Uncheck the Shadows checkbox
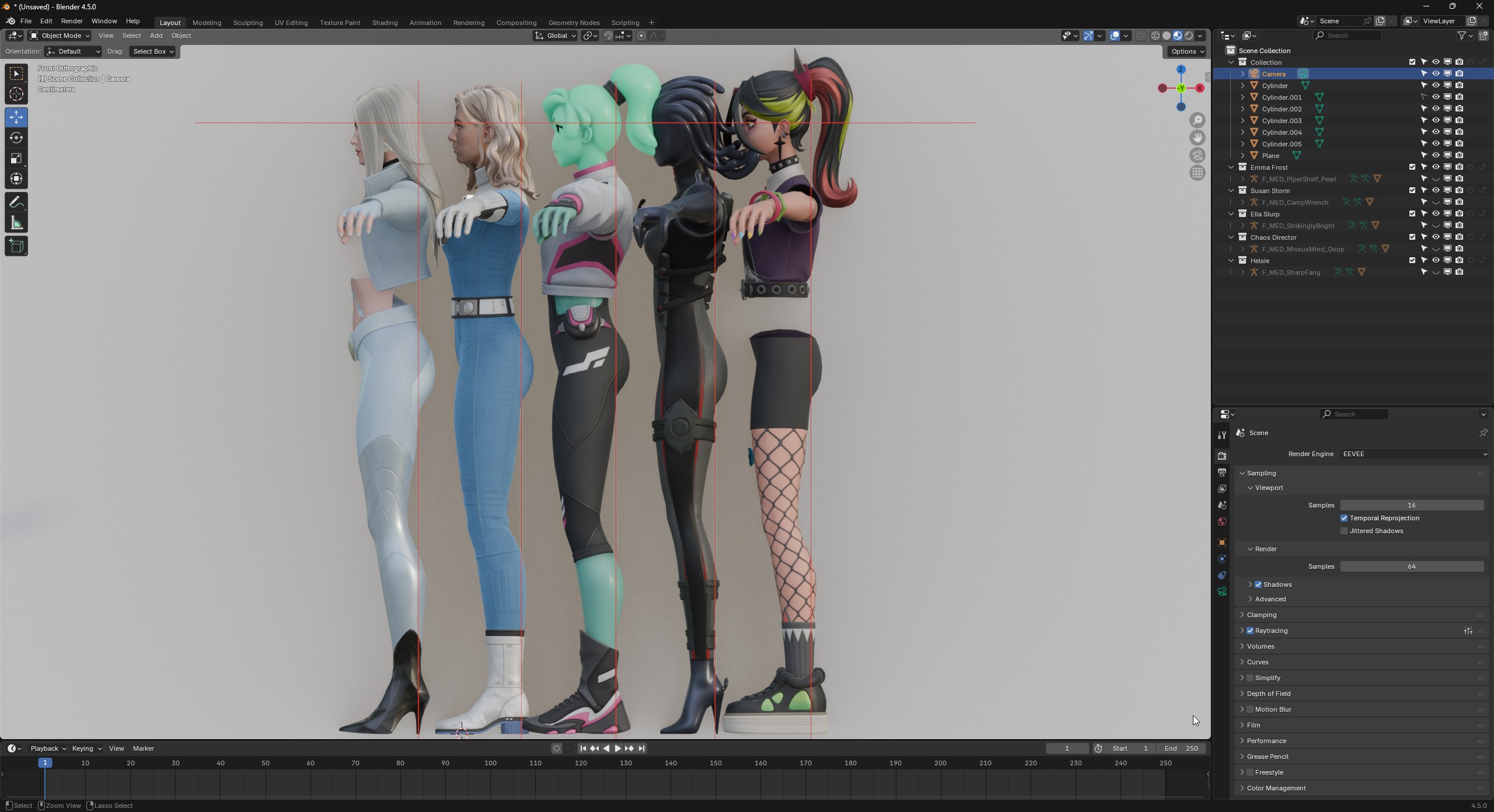 [1258, 584]
